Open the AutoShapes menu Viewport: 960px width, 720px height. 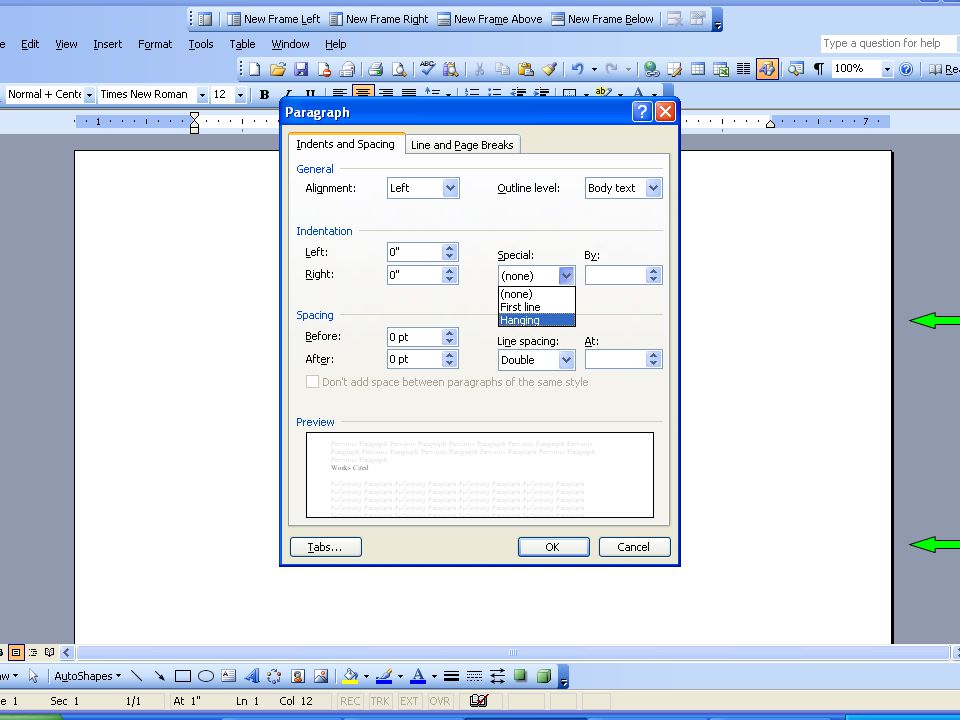click(x=88, y=676)
